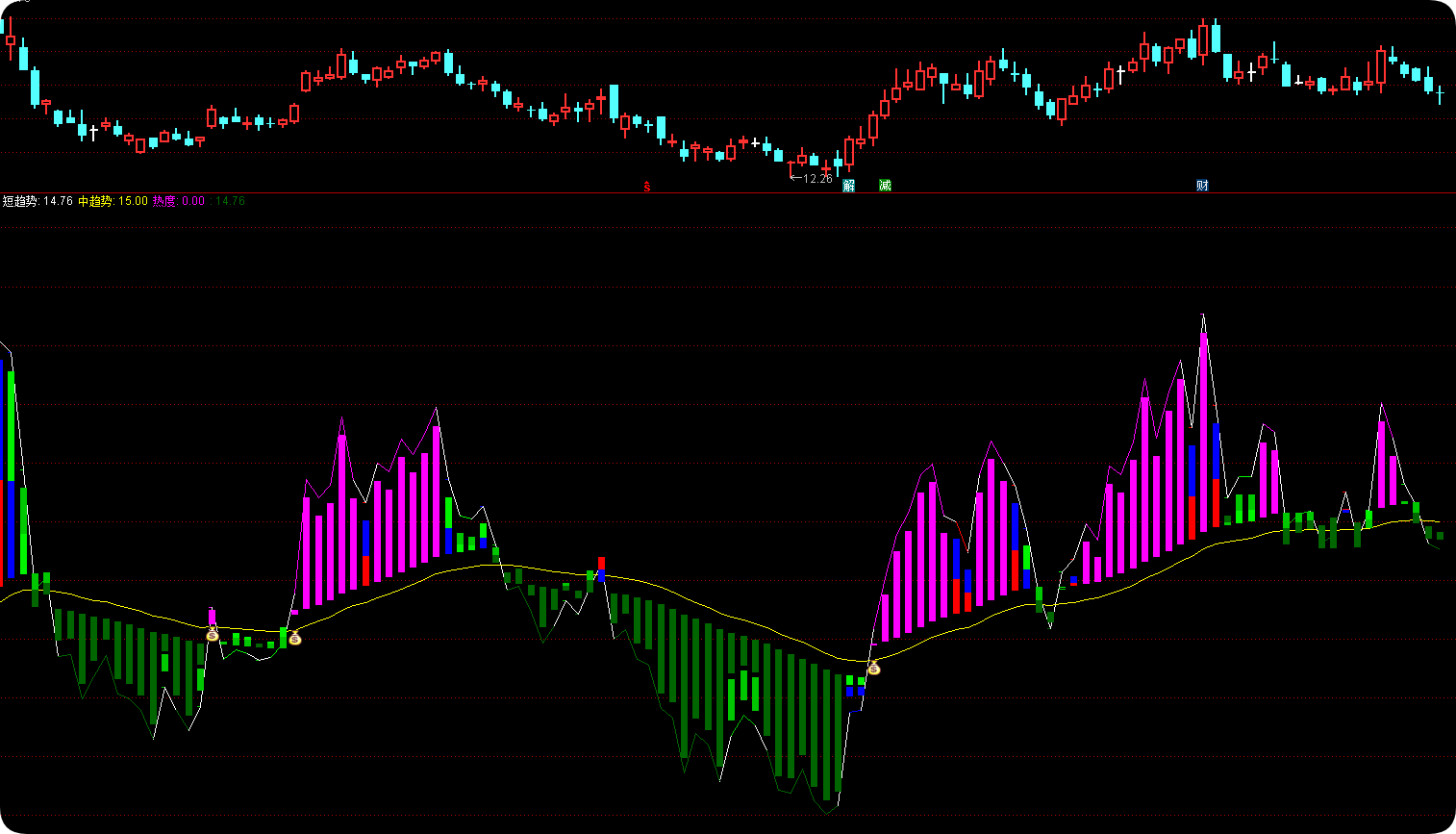Select the 热度: 0.00 indicator label

click(179, 201)
